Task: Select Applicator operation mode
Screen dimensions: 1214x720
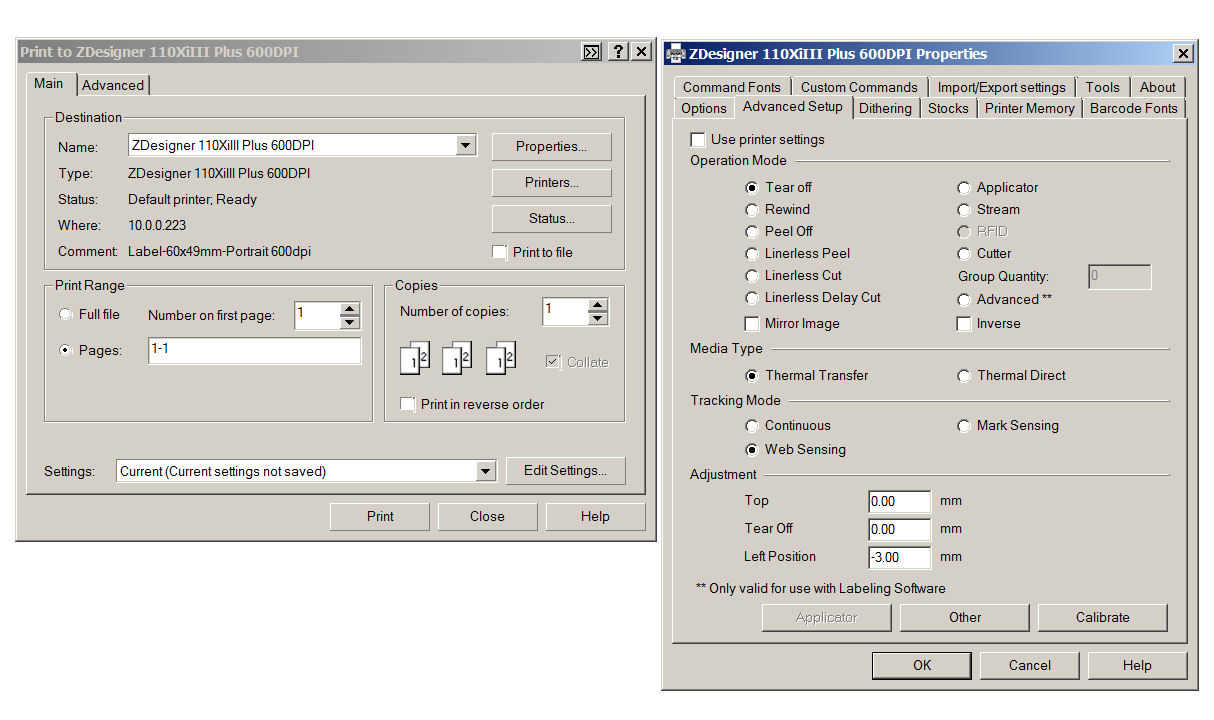Action: click(x=964, y=187)
